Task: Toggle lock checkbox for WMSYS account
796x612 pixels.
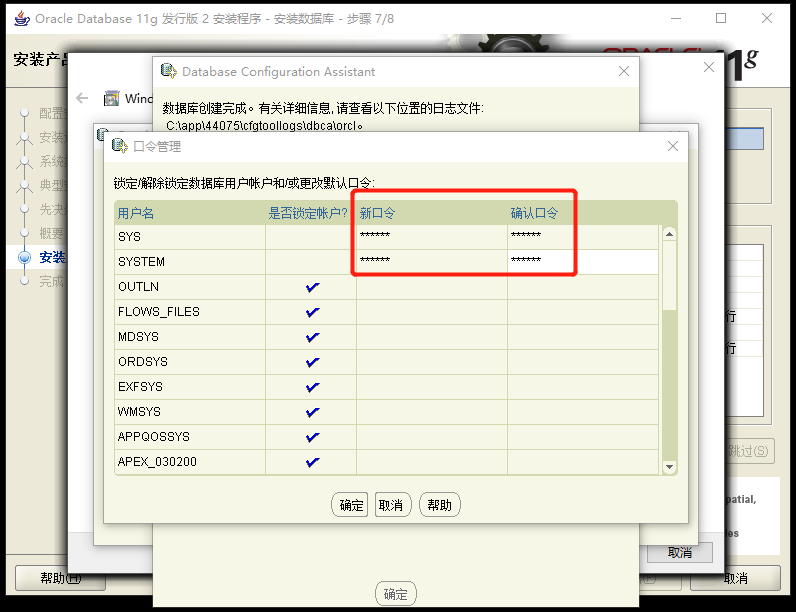Action: pos(312,412)
